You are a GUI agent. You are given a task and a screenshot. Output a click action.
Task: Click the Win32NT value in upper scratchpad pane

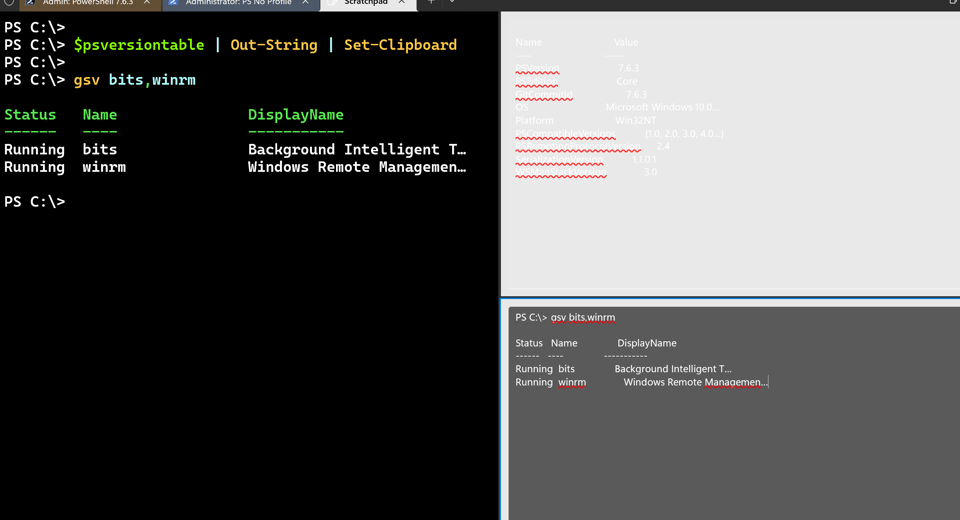point(636,121)
